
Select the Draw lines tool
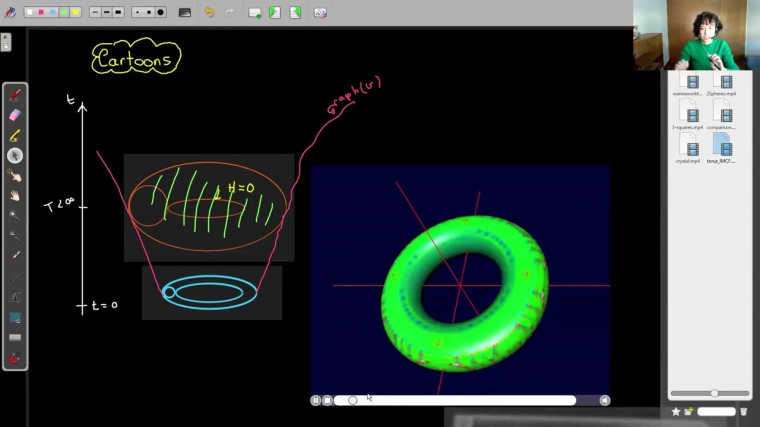[x=15, y=276]
